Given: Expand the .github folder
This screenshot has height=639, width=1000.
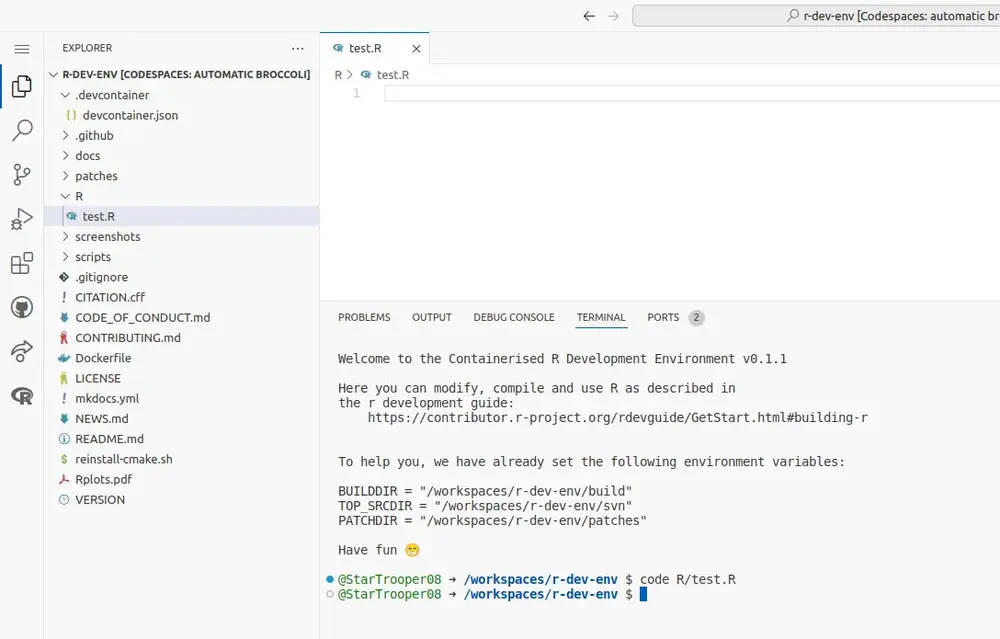Looking at the screenshot, I should (x=94, y=135).
